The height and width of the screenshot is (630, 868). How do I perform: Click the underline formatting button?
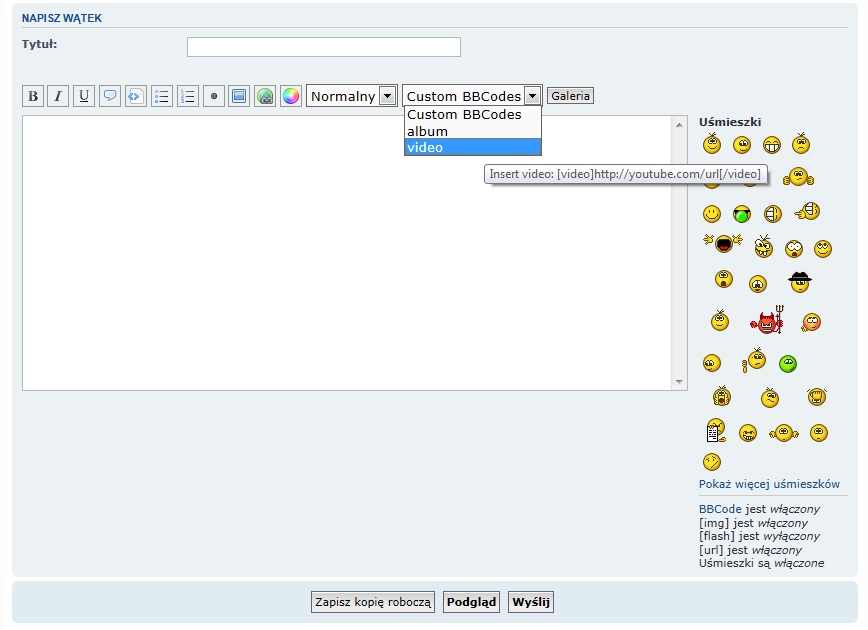[x=84, y=96]
